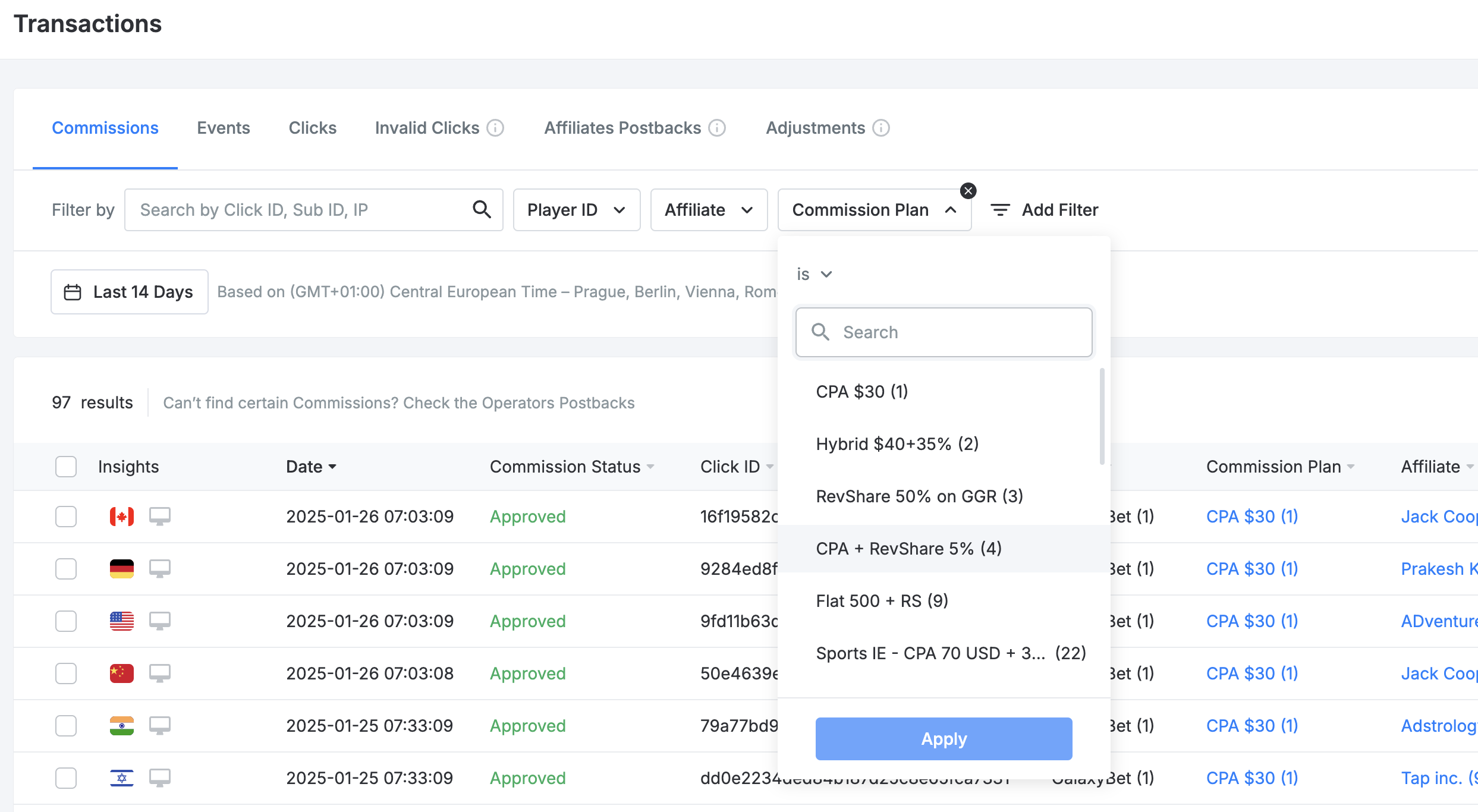This screenshot has height=812, width=1478.
Task: Toggle the select-all checkbox in table header
Action: click(x=66, y=467)
